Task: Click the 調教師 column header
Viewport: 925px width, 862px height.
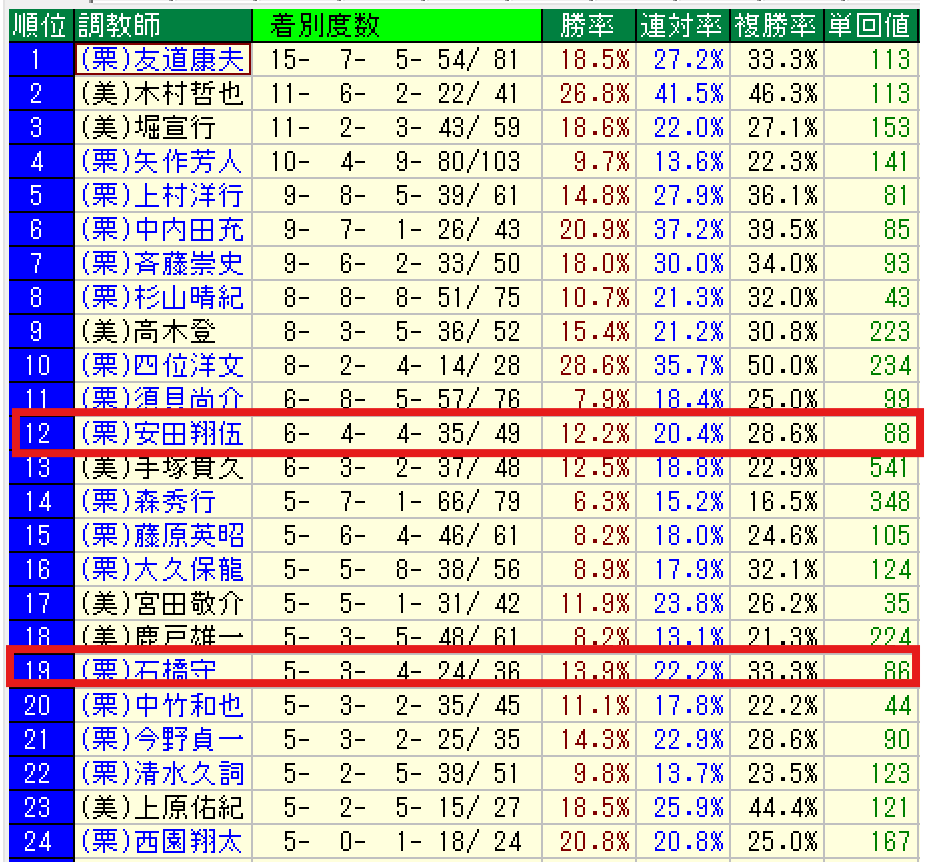Action: 120,25
